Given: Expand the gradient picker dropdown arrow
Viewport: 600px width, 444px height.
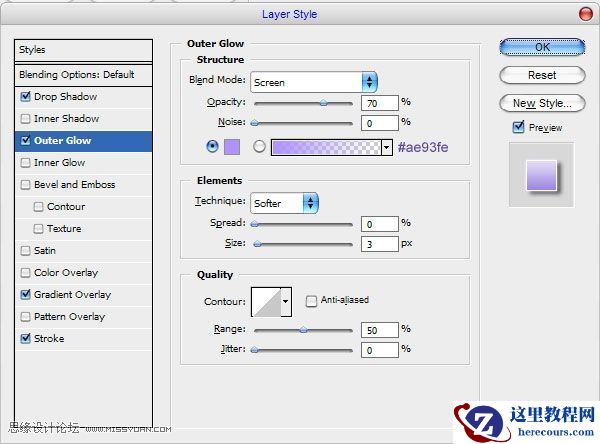Looking at the screenshot, I should pos(387,147).
